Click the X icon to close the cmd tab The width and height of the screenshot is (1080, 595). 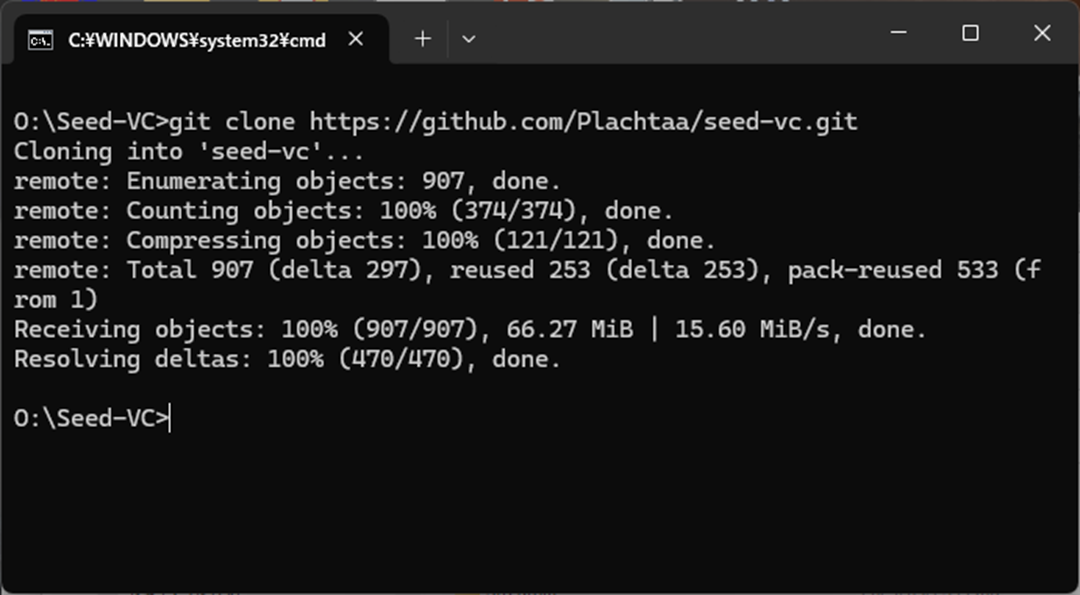click(356, 38)
